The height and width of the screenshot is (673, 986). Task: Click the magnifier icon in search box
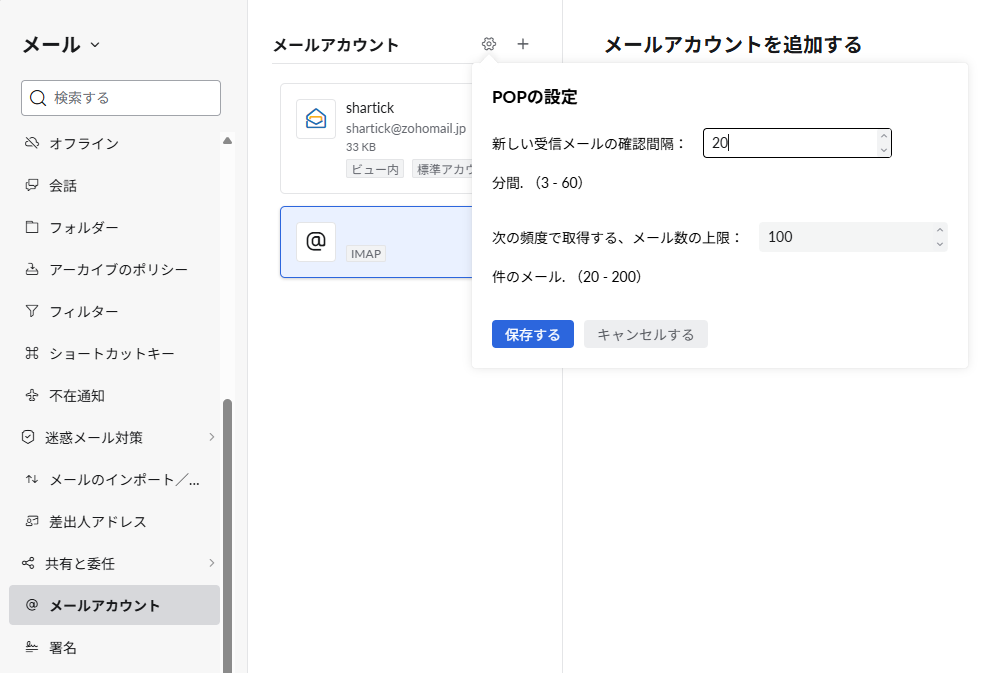(x=38, y=98)
